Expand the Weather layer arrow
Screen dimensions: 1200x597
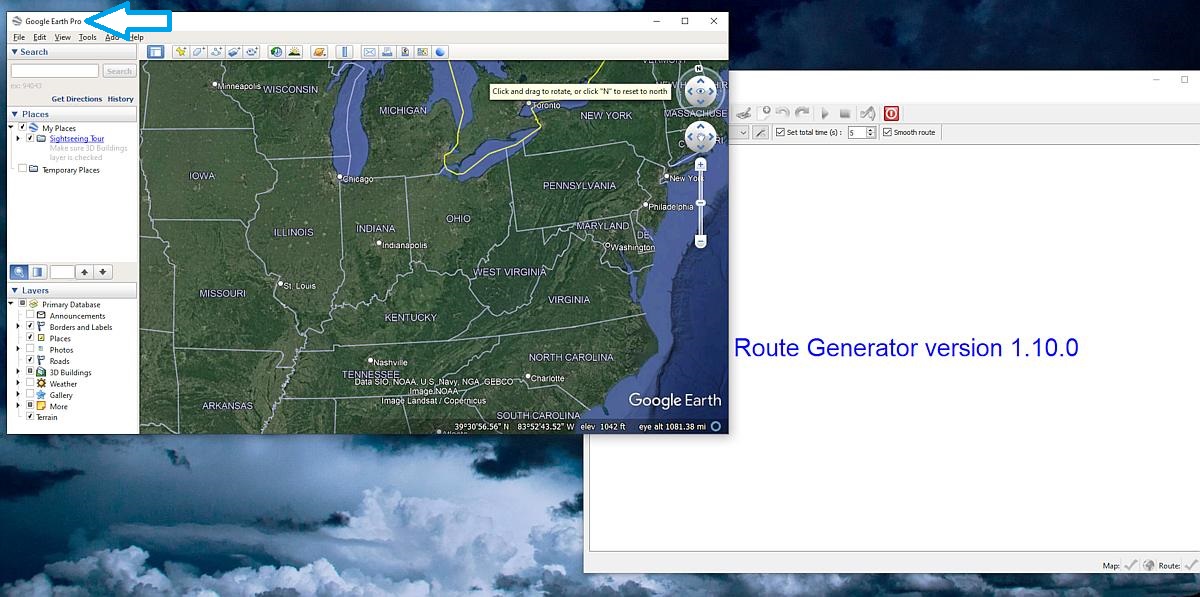[19, 383]
